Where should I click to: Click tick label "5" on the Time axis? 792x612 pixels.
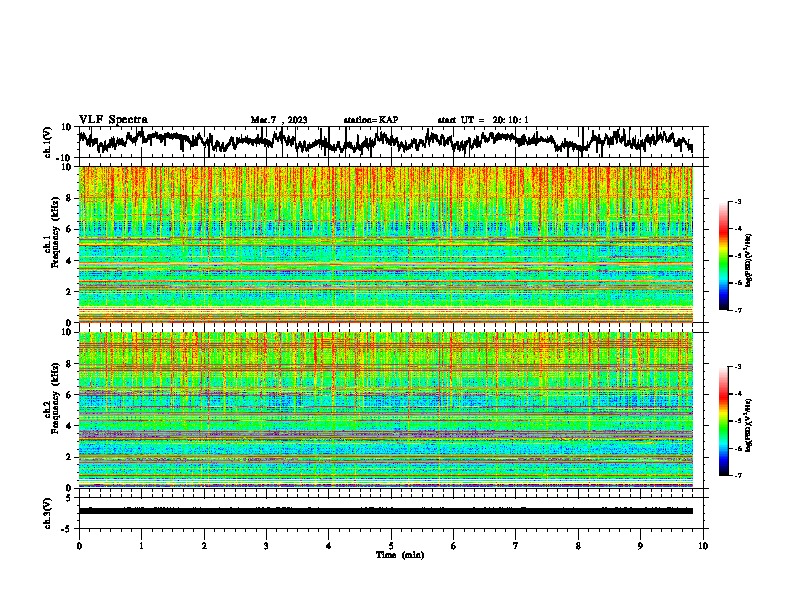391,546
